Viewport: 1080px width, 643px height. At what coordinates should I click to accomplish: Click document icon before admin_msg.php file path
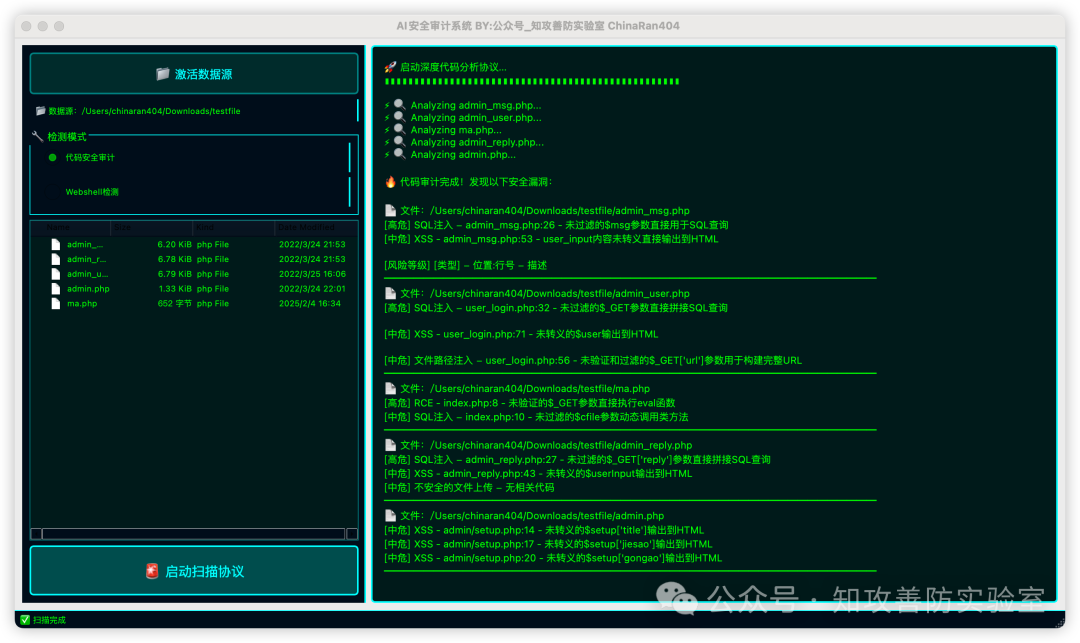390,211
